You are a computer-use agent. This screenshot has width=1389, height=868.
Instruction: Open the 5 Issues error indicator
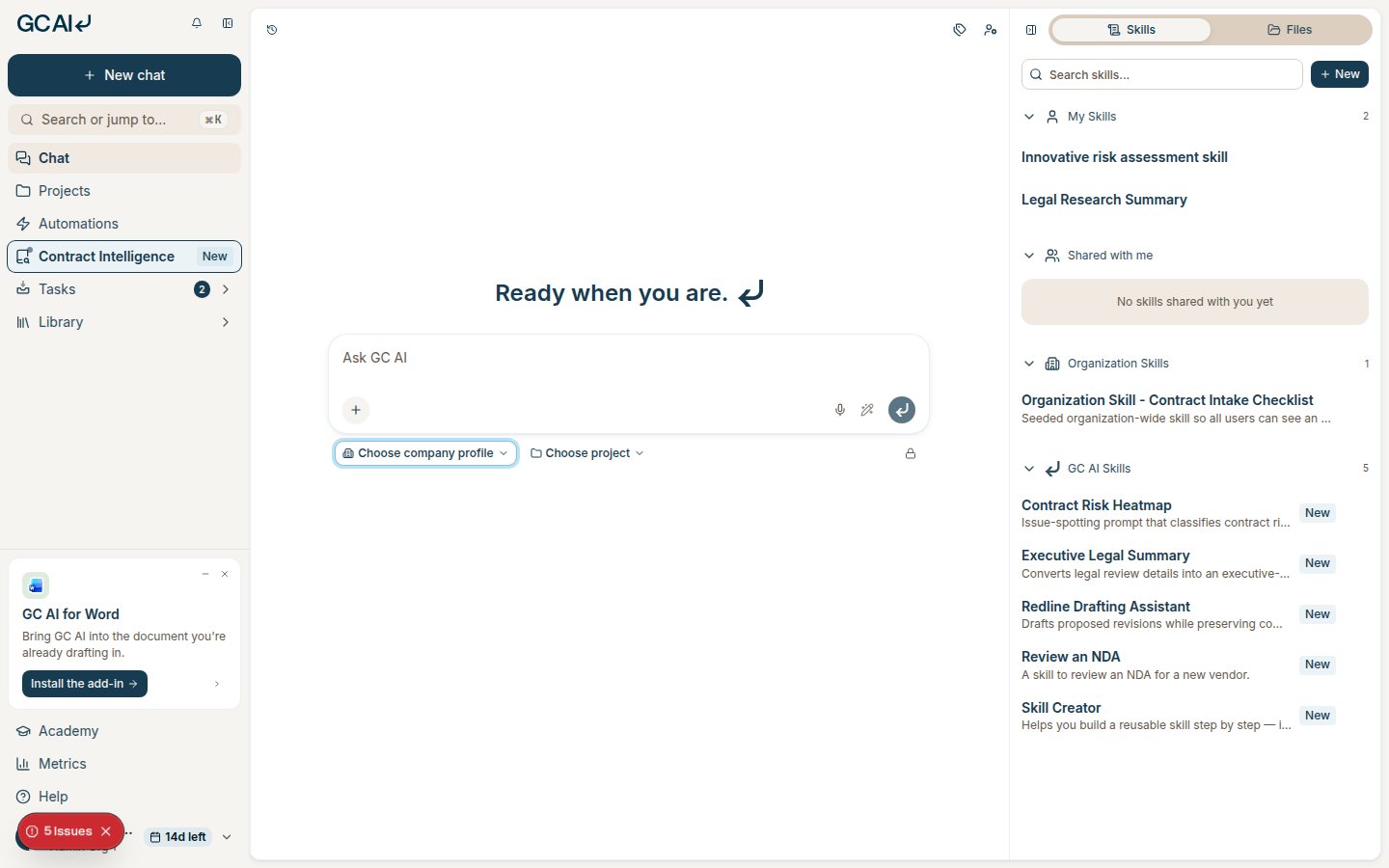point(60,831)
